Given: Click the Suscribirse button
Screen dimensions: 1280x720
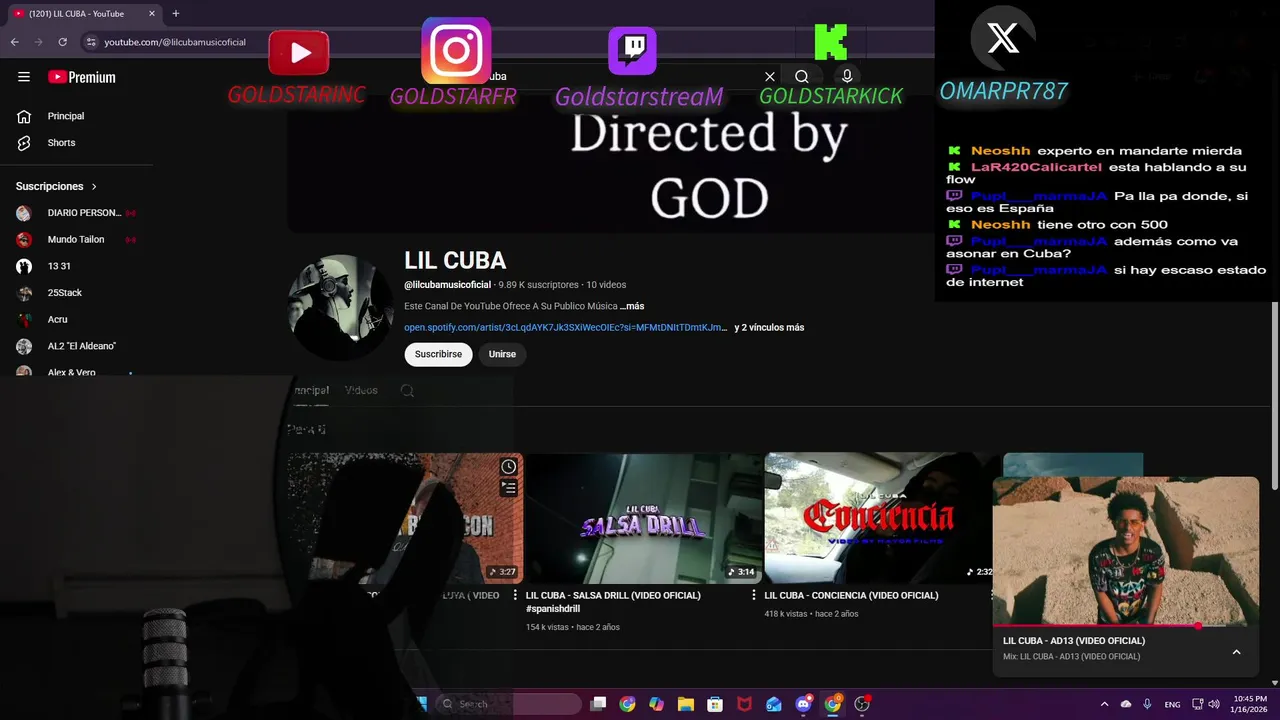Looking at the screenshot, I should point(438,354).
